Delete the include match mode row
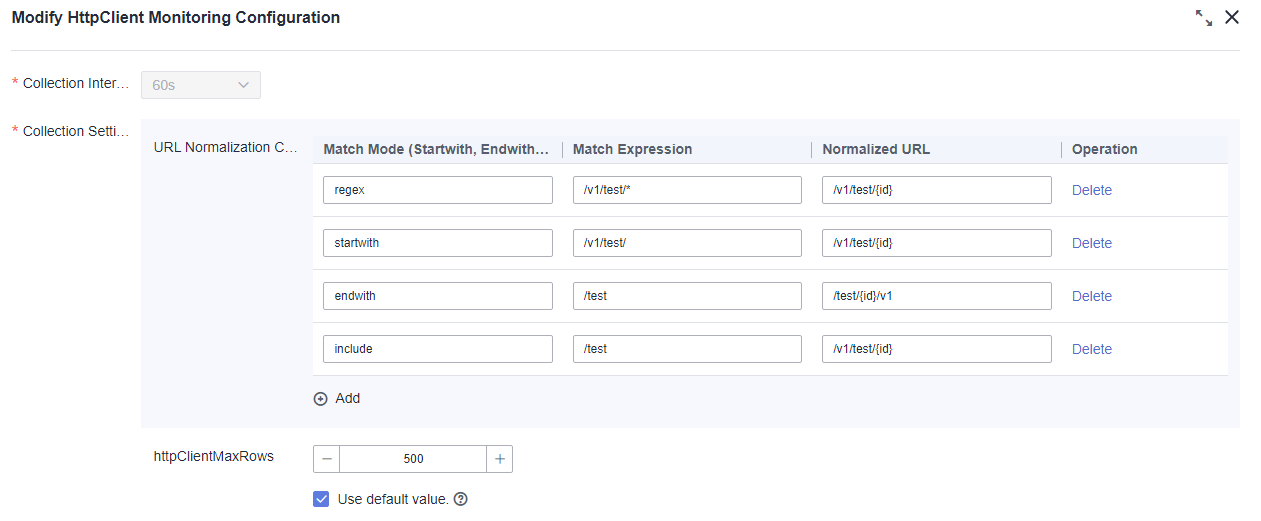This screenshot has height=521, width=1261. (x=1092, y=349)
